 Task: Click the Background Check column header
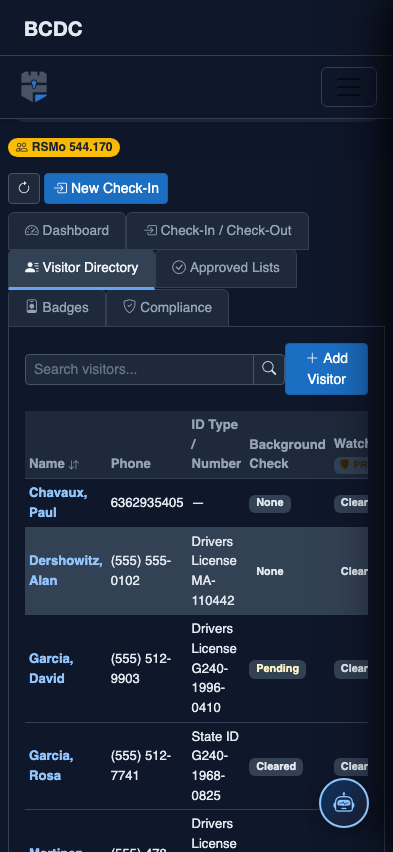click(x=287, y=454)
